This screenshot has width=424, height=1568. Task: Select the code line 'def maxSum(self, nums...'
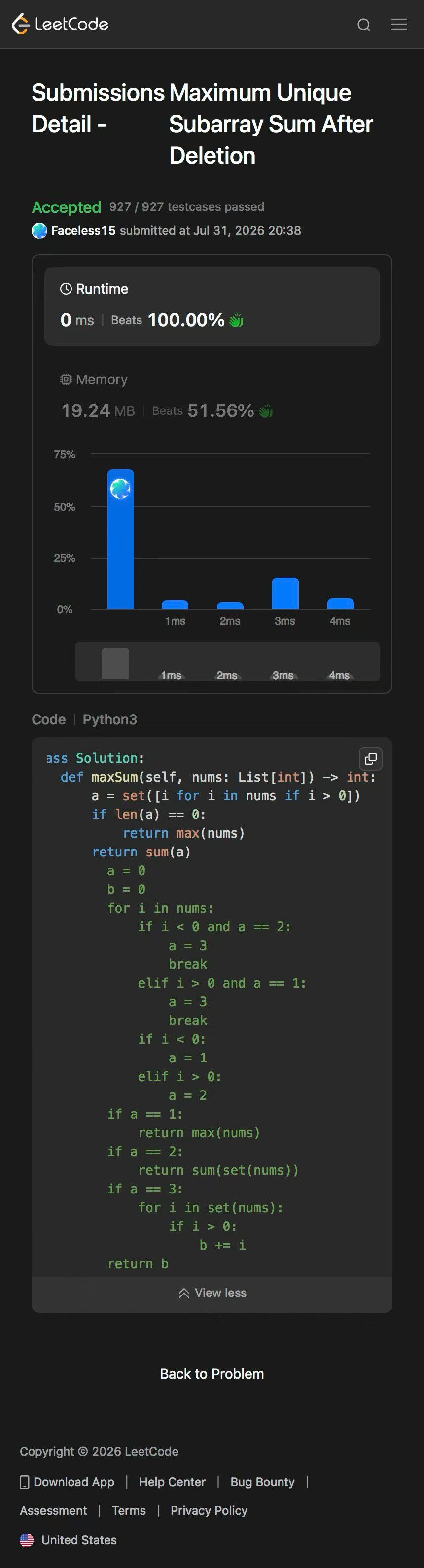218,777
